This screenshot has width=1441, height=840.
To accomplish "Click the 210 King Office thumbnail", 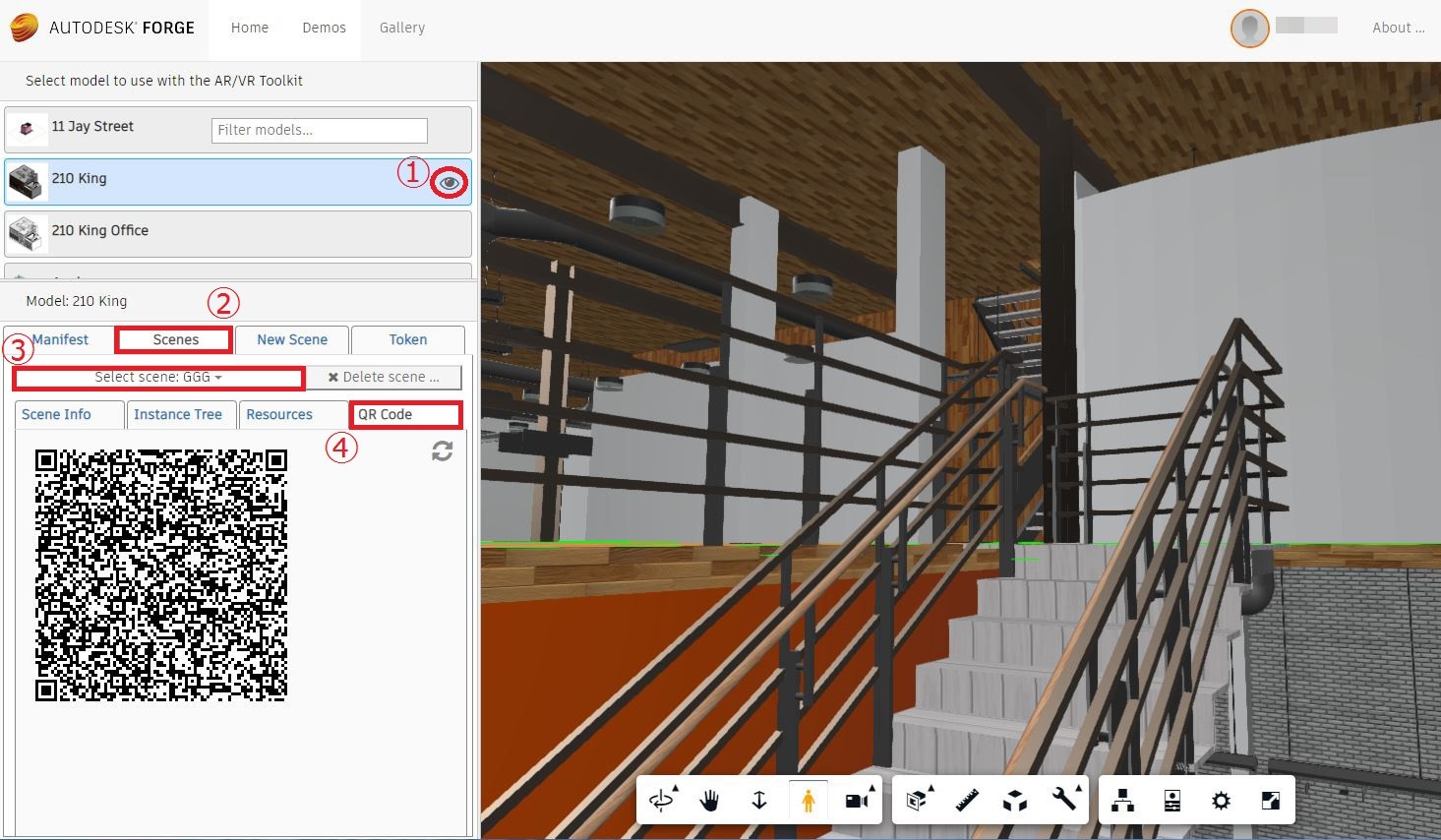I will pyautogui.click(x=27, y=233).
